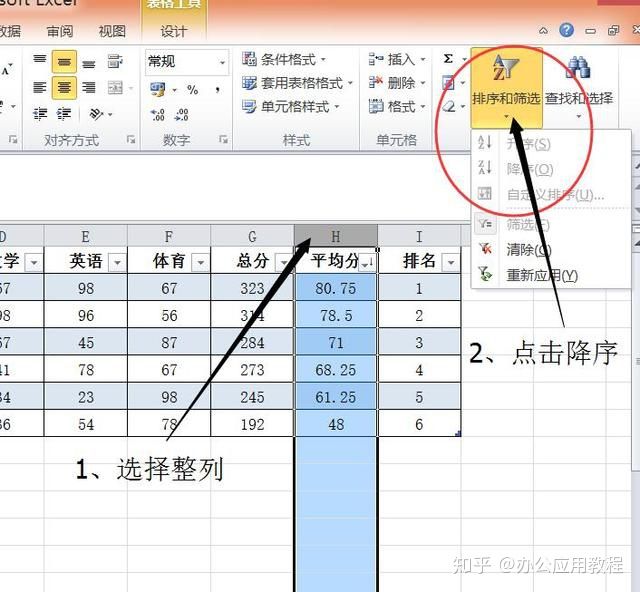This screenshot has height=592, width=640.
Task: Toggle the middle align button
Action: pyautogui.click(x=64, y=62)
